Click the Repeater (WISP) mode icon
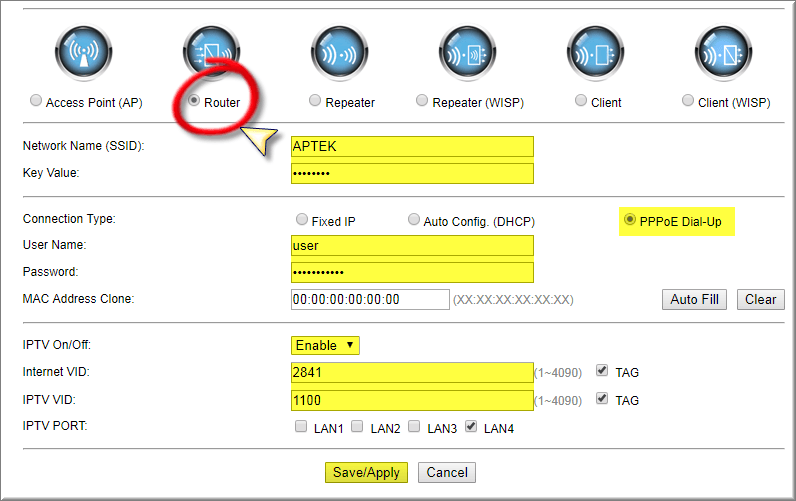 tap(468, 52)
